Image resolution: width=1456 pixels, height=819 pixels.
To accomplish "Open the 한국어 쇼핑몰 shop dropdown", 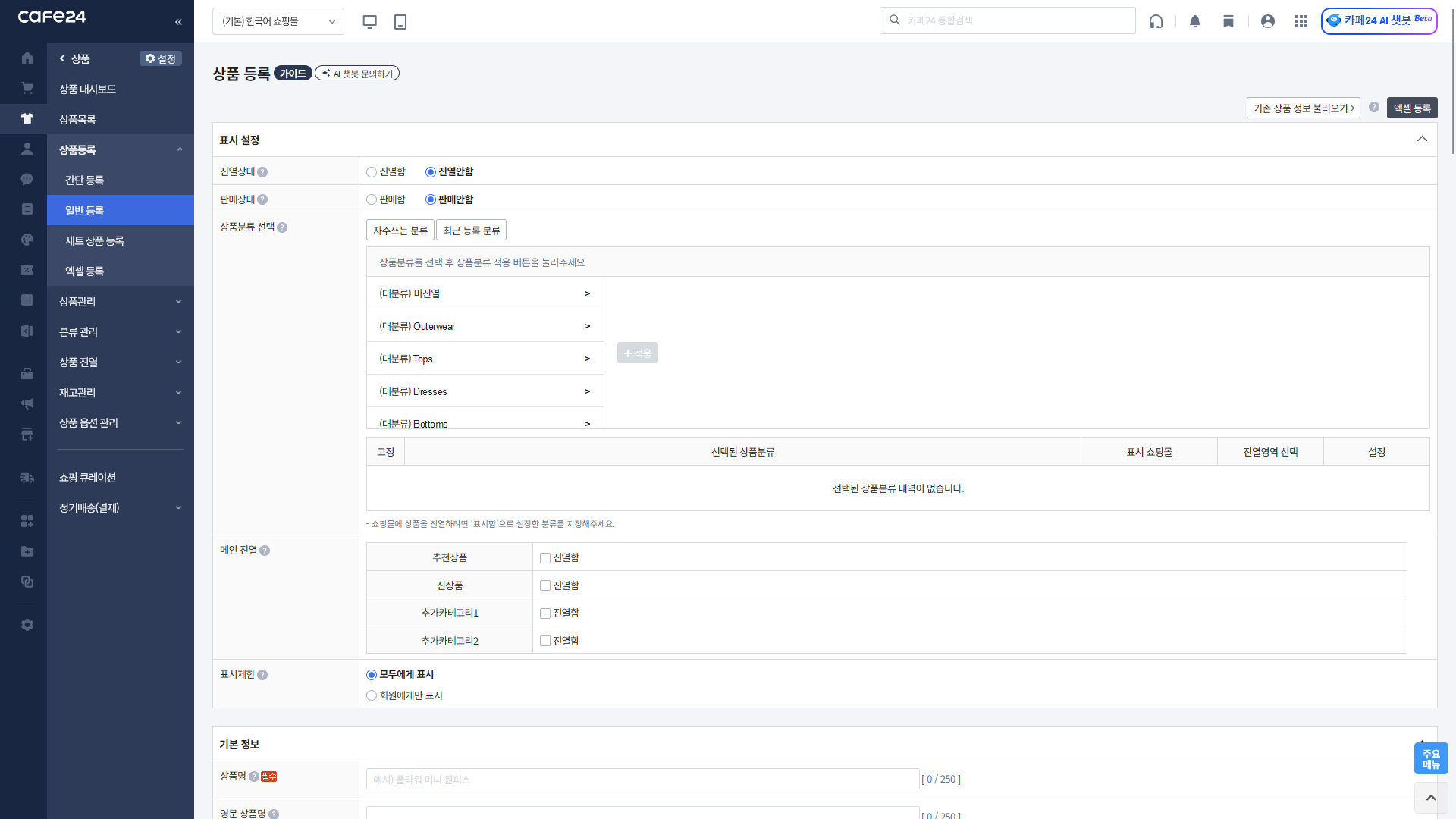I will 278,21.
